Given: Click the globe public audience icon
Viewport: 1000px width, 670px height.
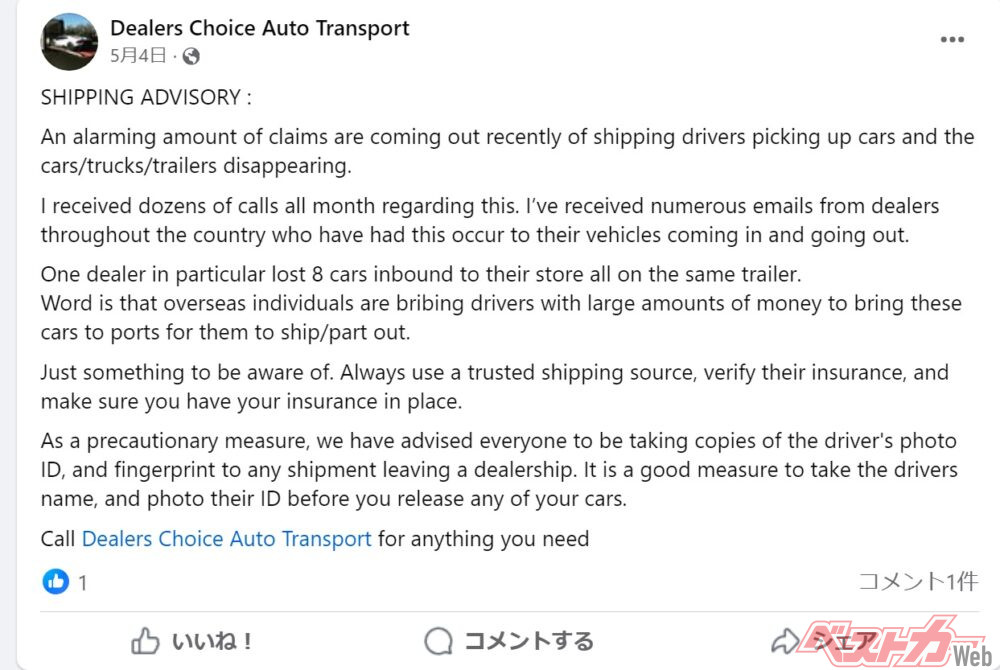Looking at the screenshot, I should pos(191,56).
